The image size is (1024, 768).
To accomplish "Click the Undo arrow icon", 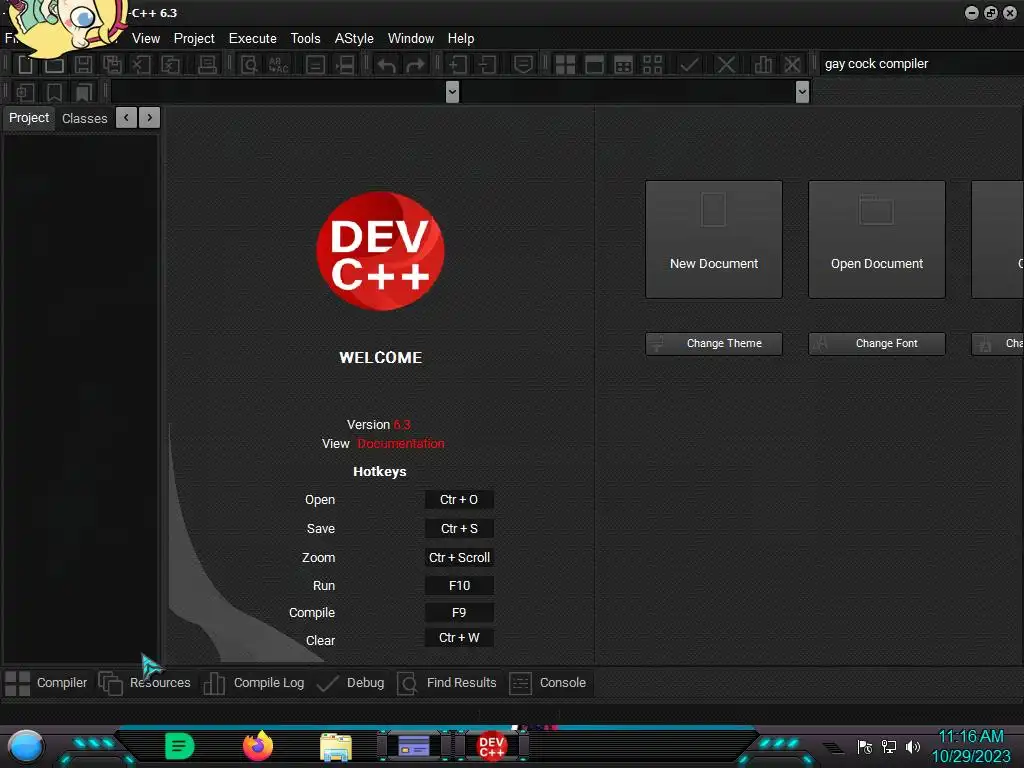I will click(x=386, y=65).
